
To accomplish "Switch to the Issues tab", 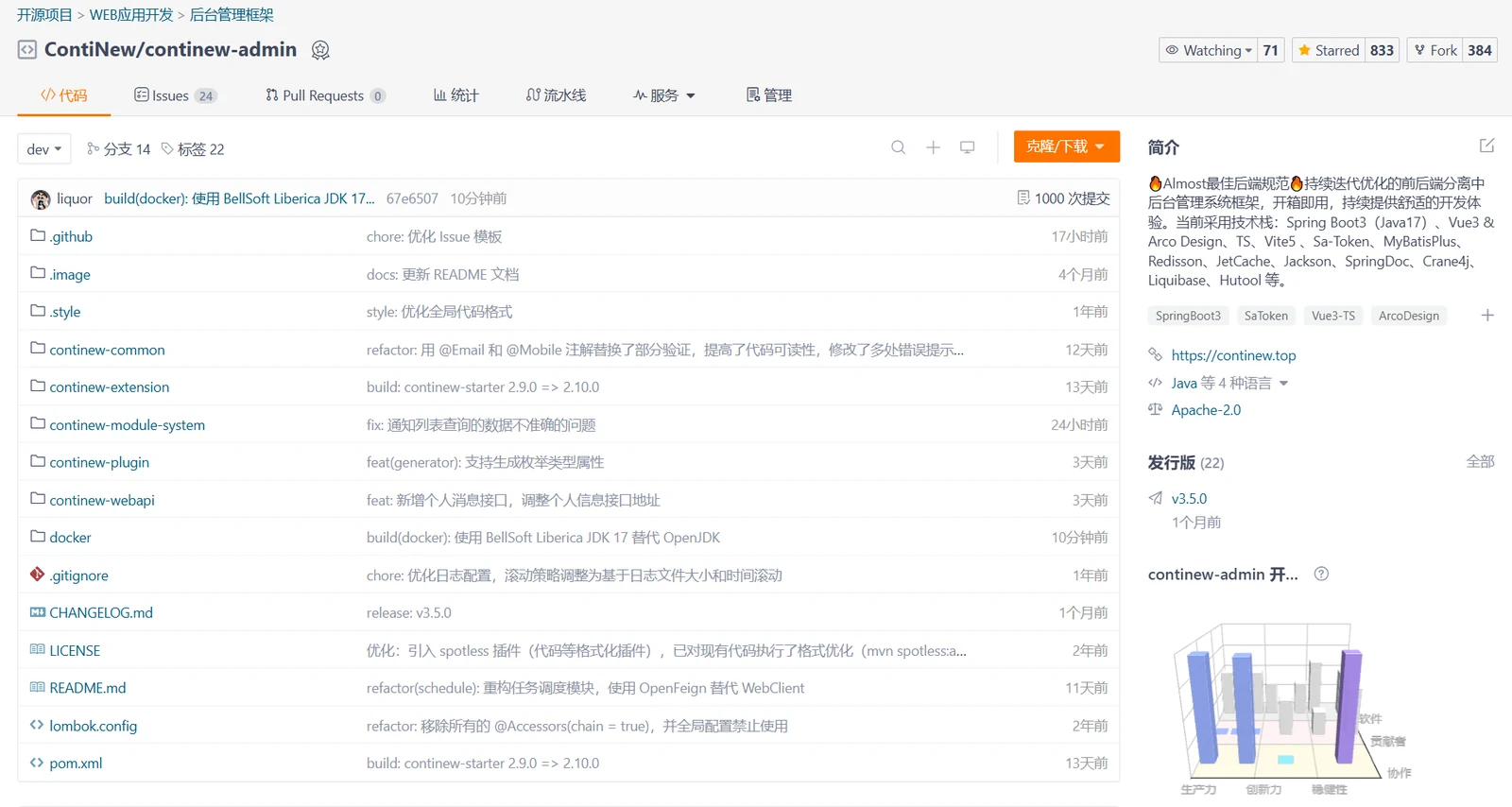I will coord(176,95).
